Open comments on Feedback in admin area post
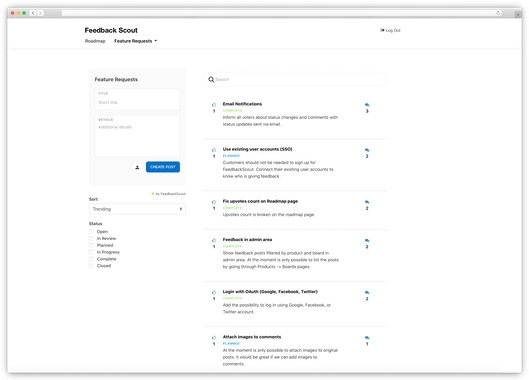 pyautogui.click(x=367, y=240)
